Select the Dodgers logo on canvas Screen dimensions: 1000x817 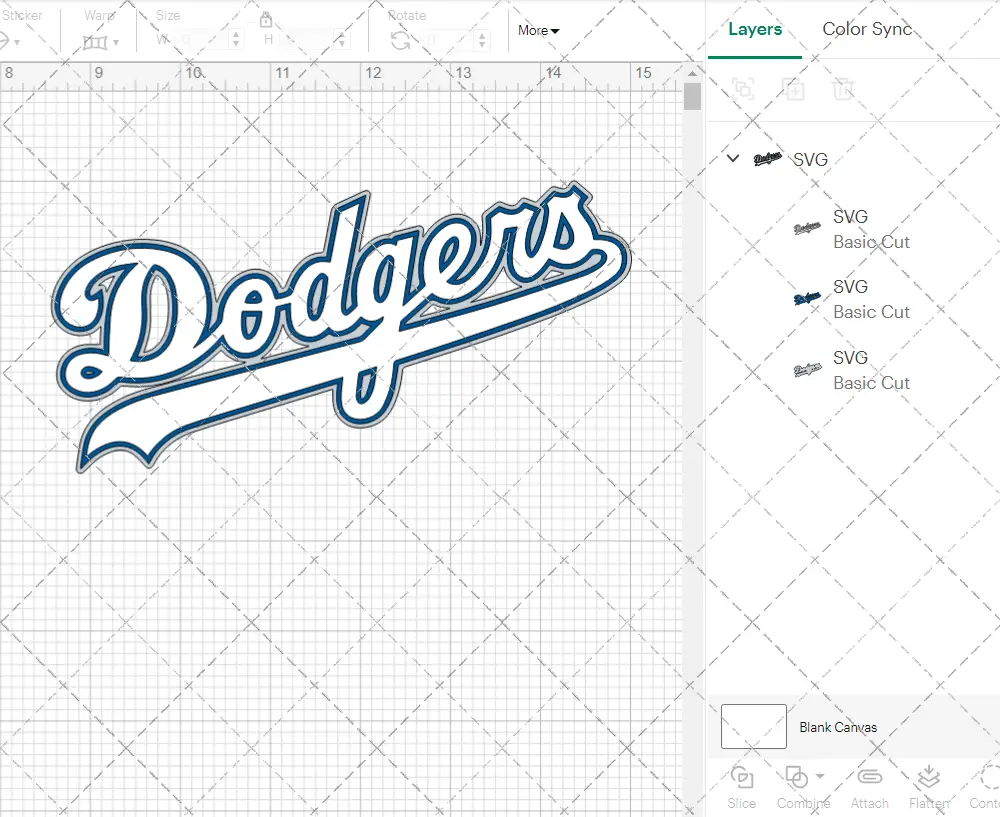(x=341, y=328)
